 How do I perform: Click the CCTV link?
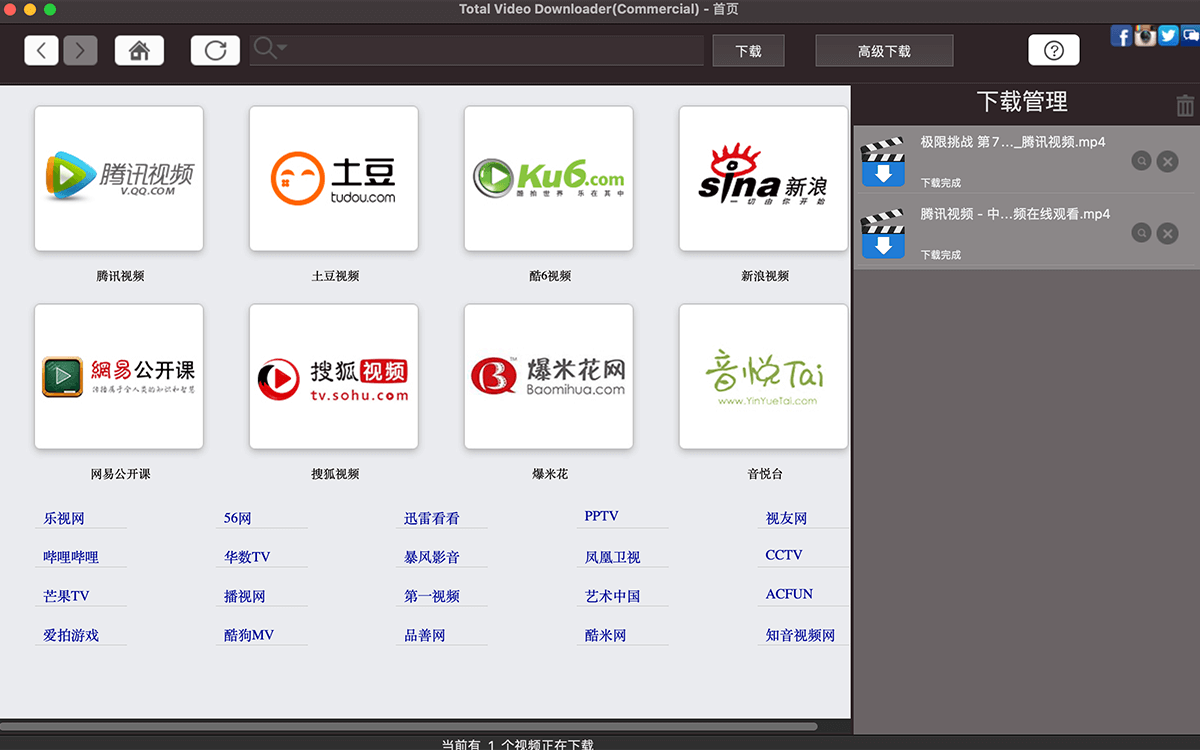point(784,555)
